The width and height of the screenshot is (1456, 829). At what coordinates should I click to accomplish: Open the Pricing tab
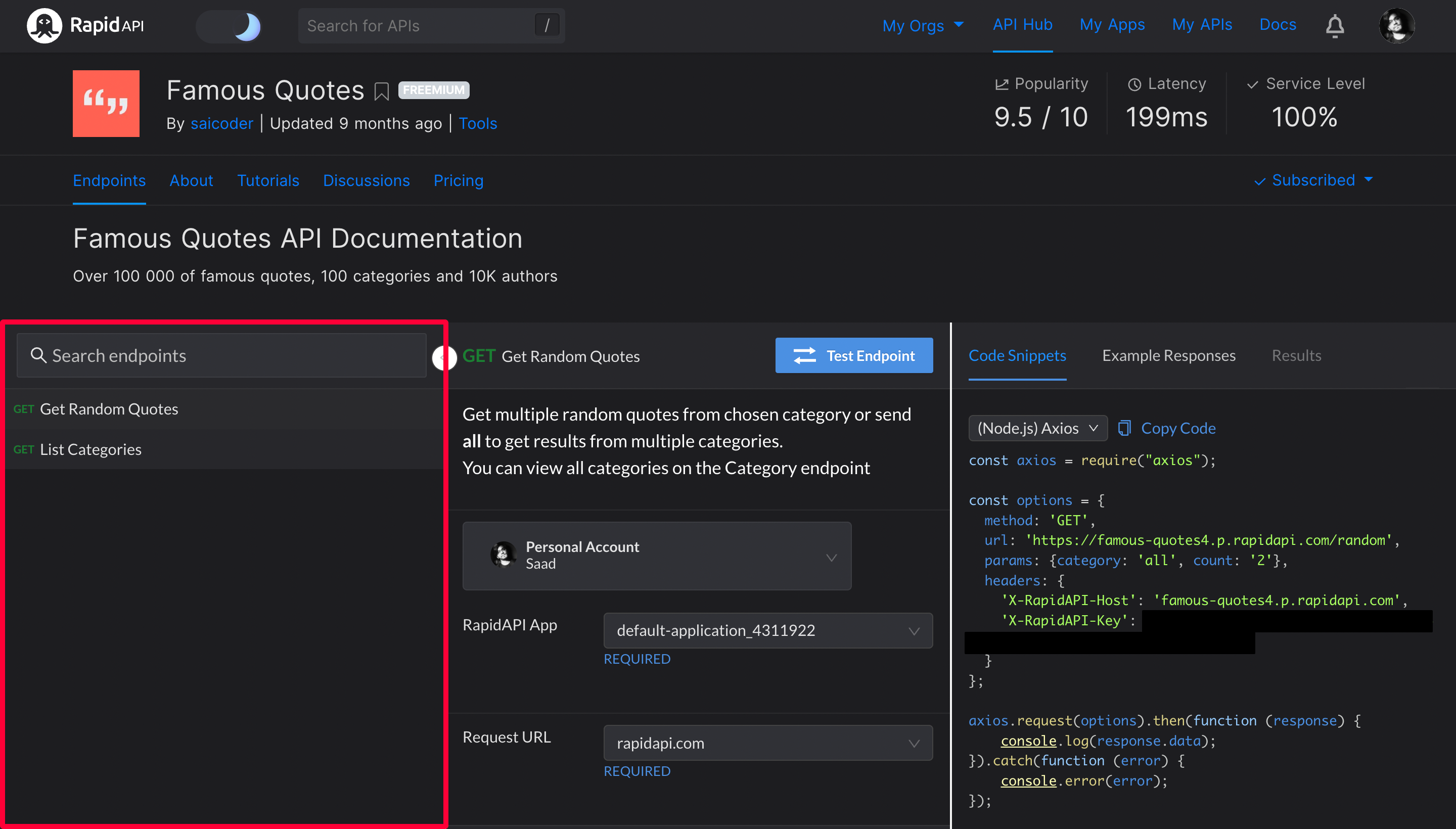[x=459, y=181]
